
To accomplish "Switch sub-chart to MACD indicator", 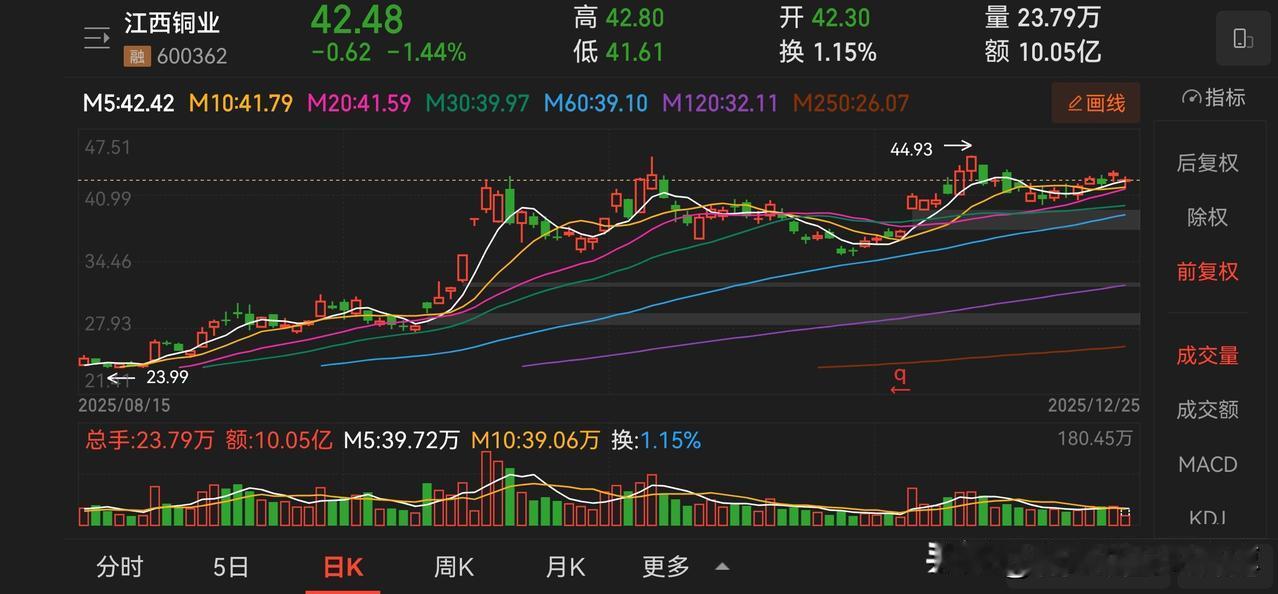I will pos(1208,464).
